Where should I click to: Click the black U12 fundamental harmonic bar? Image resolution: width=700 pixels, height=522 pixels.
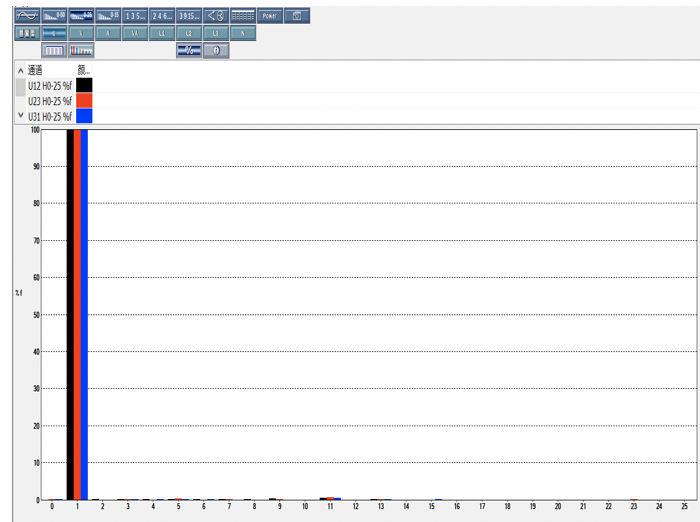click(x=70, y=315)
